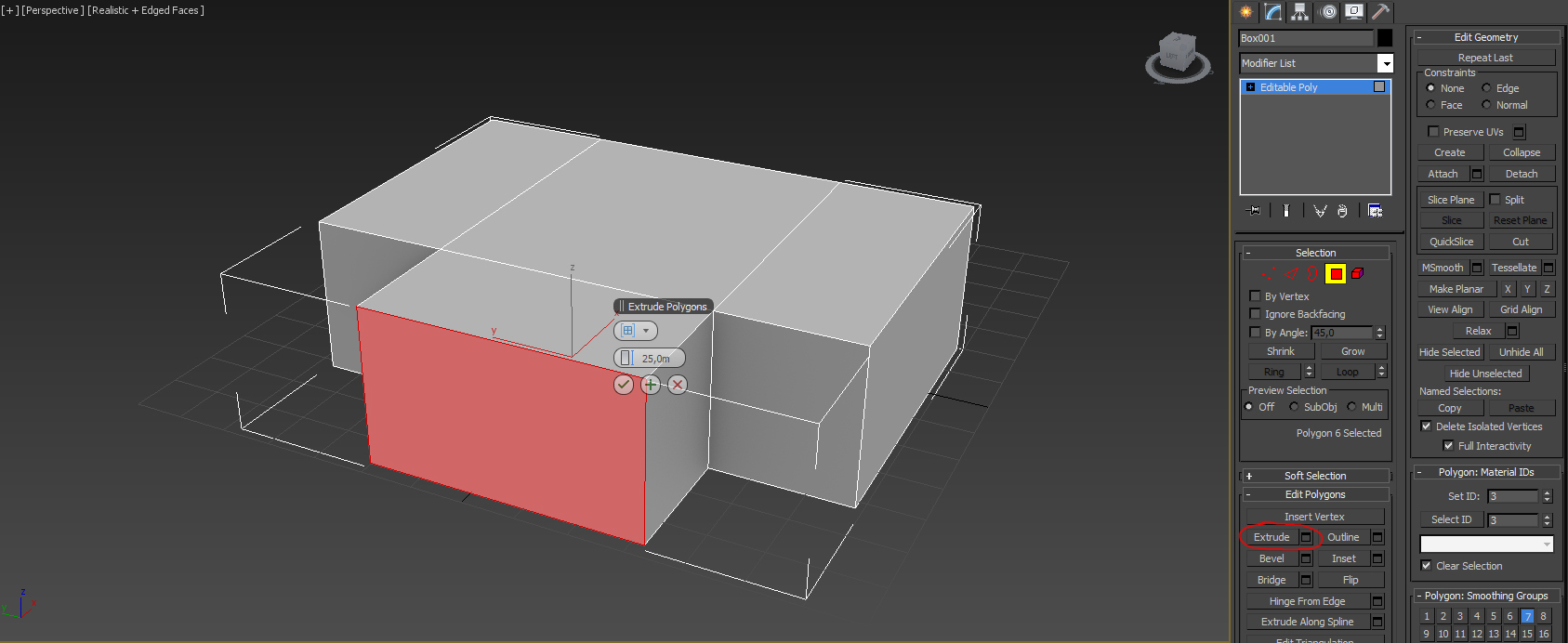Viewport: 1568px width, 643px height.
Task: Select Element sub-object level icon
Action: 1357,273
